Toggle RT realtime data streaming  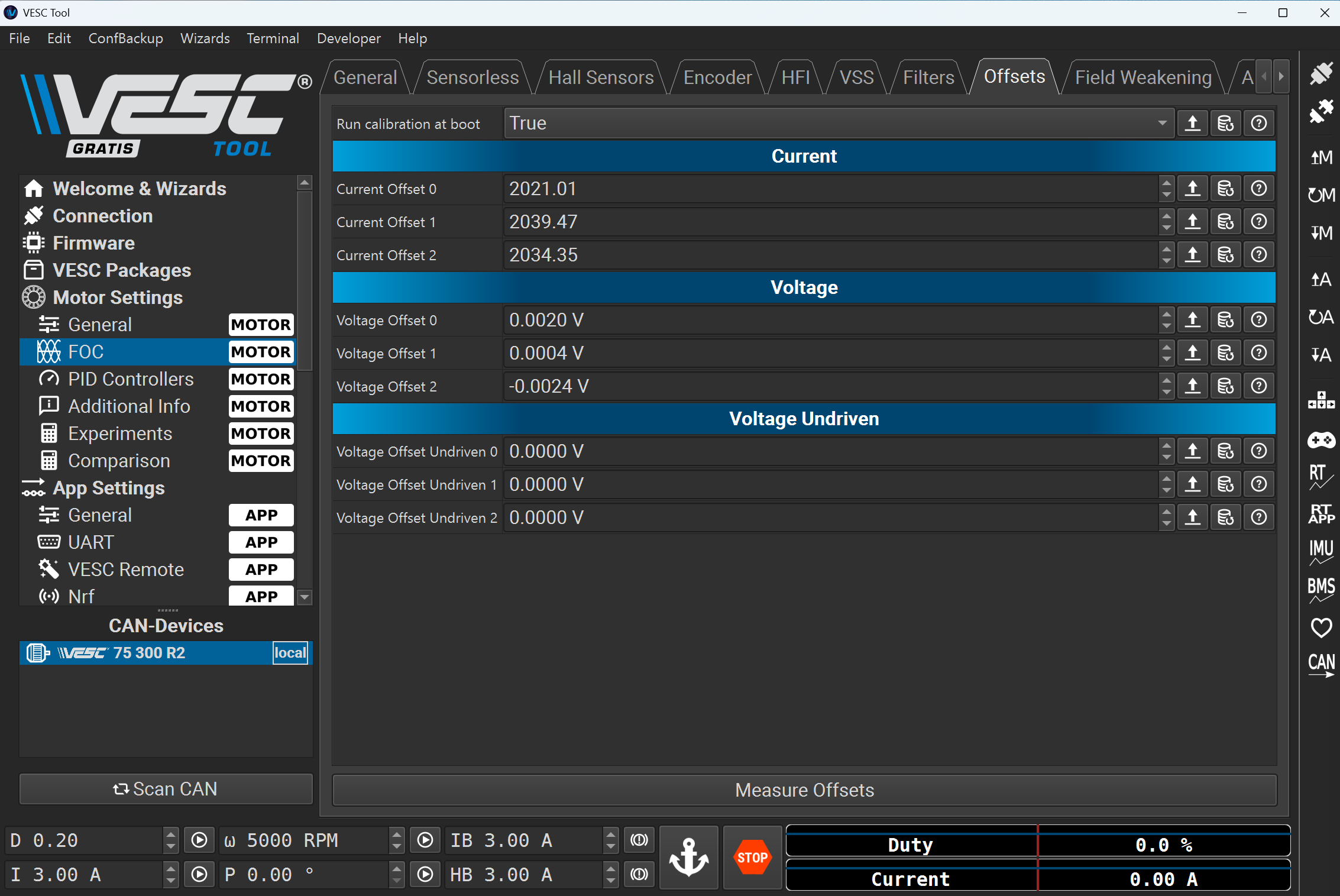[1320, 477]
